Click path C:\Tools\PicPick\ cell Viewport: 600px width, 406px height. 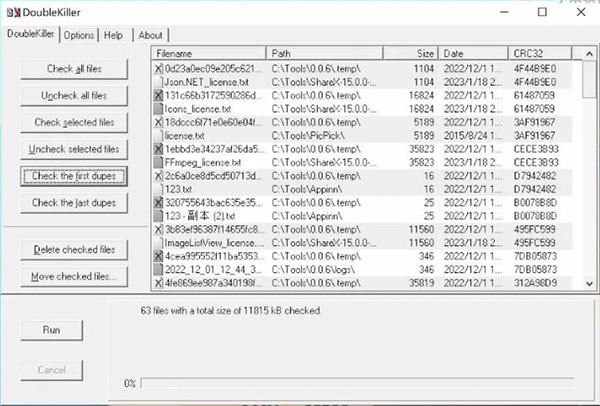308,136
